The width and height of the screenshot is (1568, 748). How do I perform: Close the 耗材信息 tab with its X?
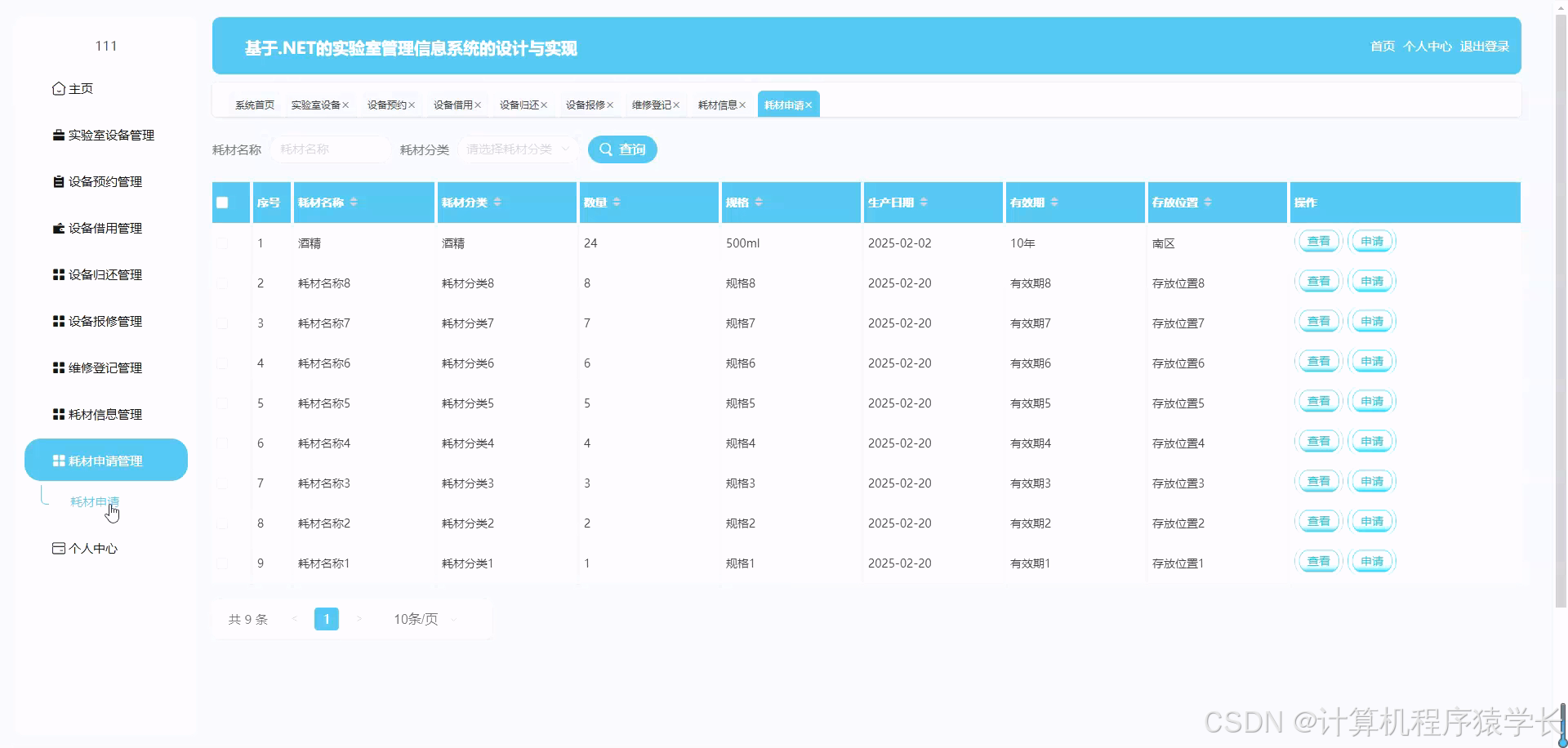tap(742, 105)
